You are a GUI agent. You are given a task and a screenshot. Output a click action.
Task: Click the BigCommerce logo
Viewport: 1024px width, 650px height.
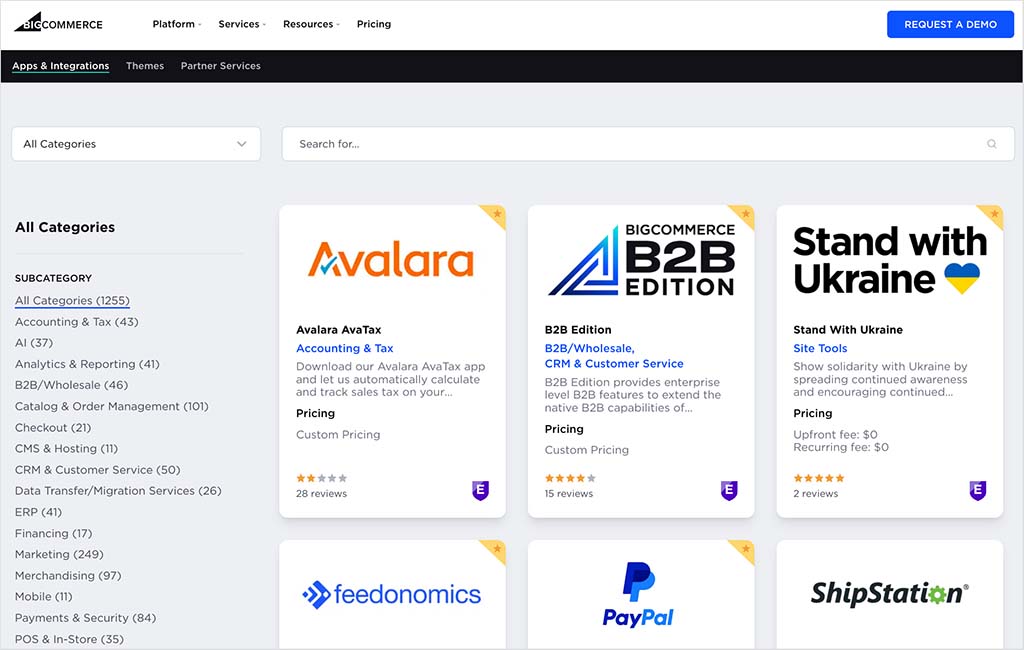point(58,23)
